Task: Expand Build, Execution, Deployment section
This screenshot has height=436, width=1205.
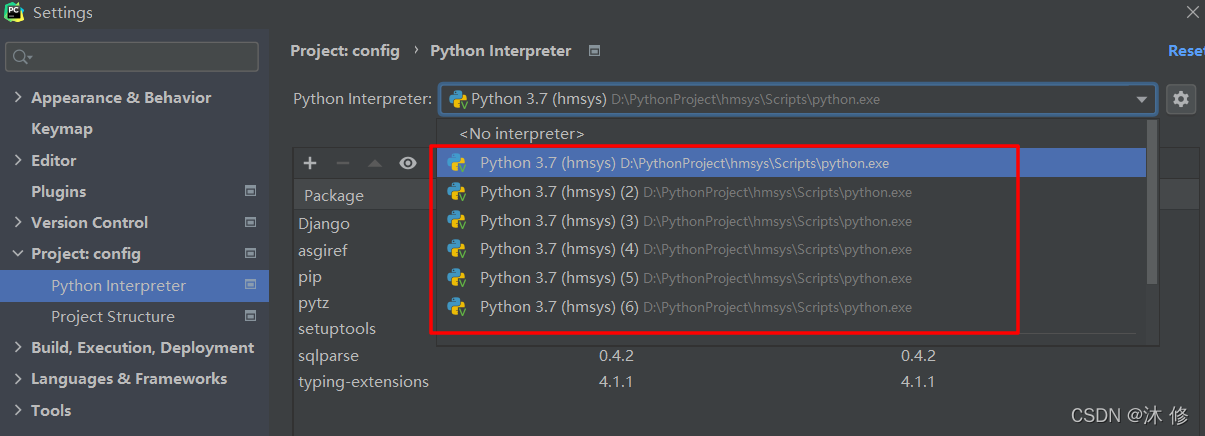Action: coord(19,348)
